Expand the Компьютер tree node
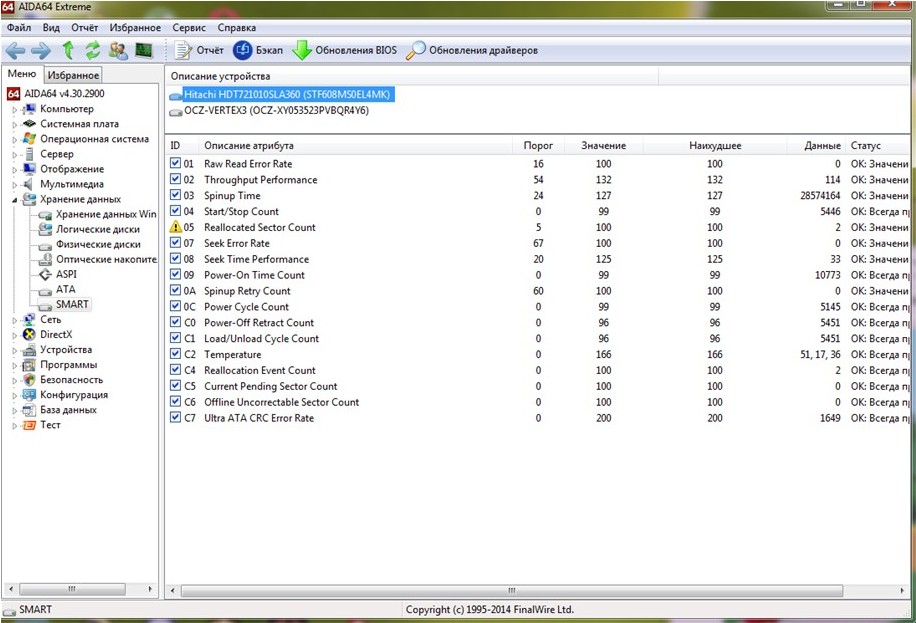 15,109
